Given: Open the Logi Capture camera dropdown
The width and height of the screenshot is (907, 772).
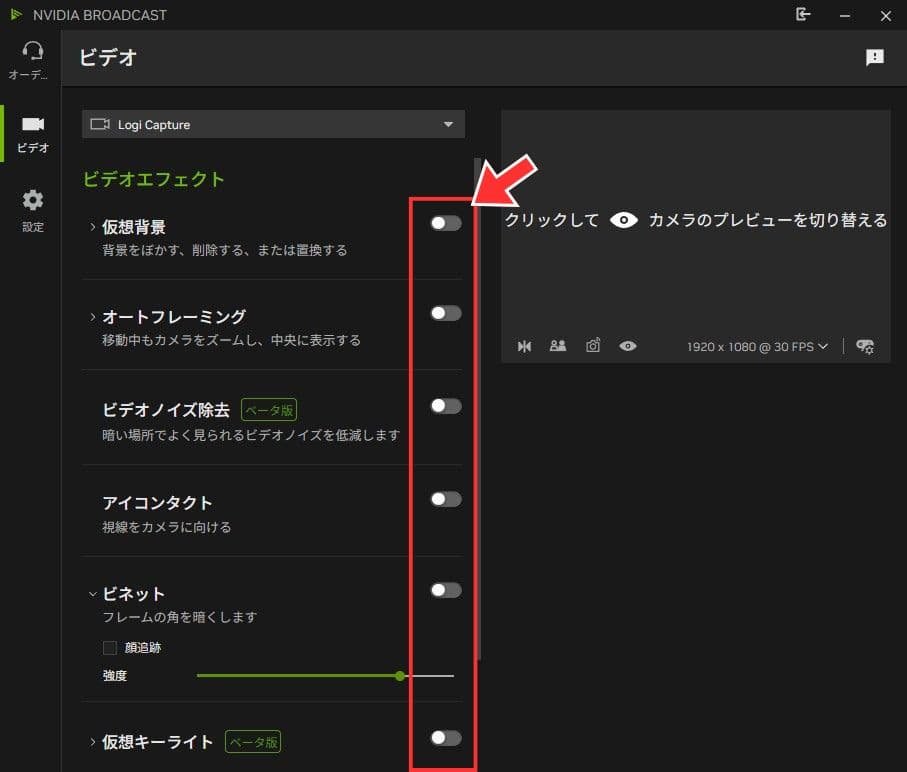Looking at the screenshot, I should (273, 124).
